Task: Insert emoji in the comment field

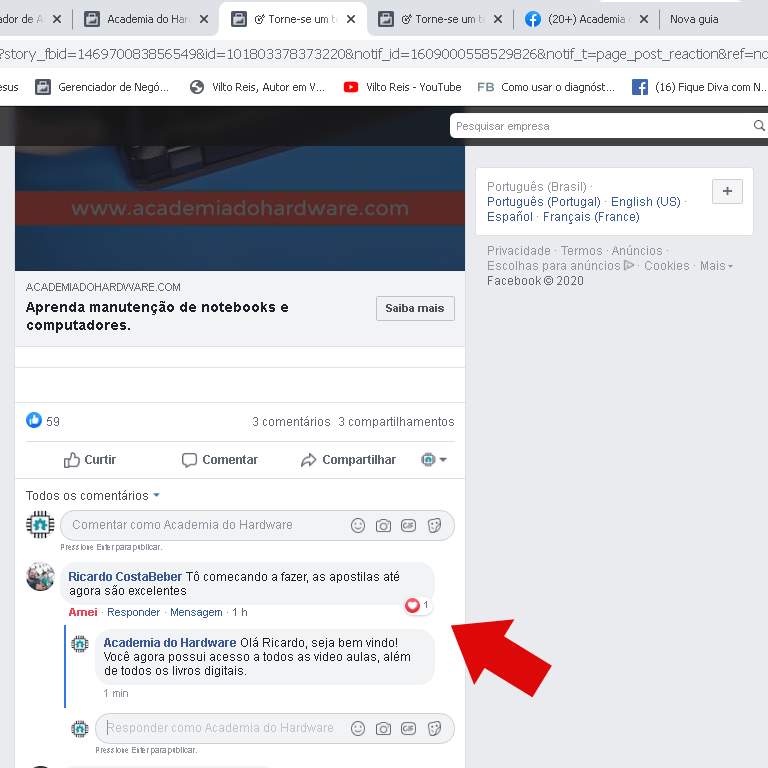Action: pyautogui.click(x=358, y=526)
